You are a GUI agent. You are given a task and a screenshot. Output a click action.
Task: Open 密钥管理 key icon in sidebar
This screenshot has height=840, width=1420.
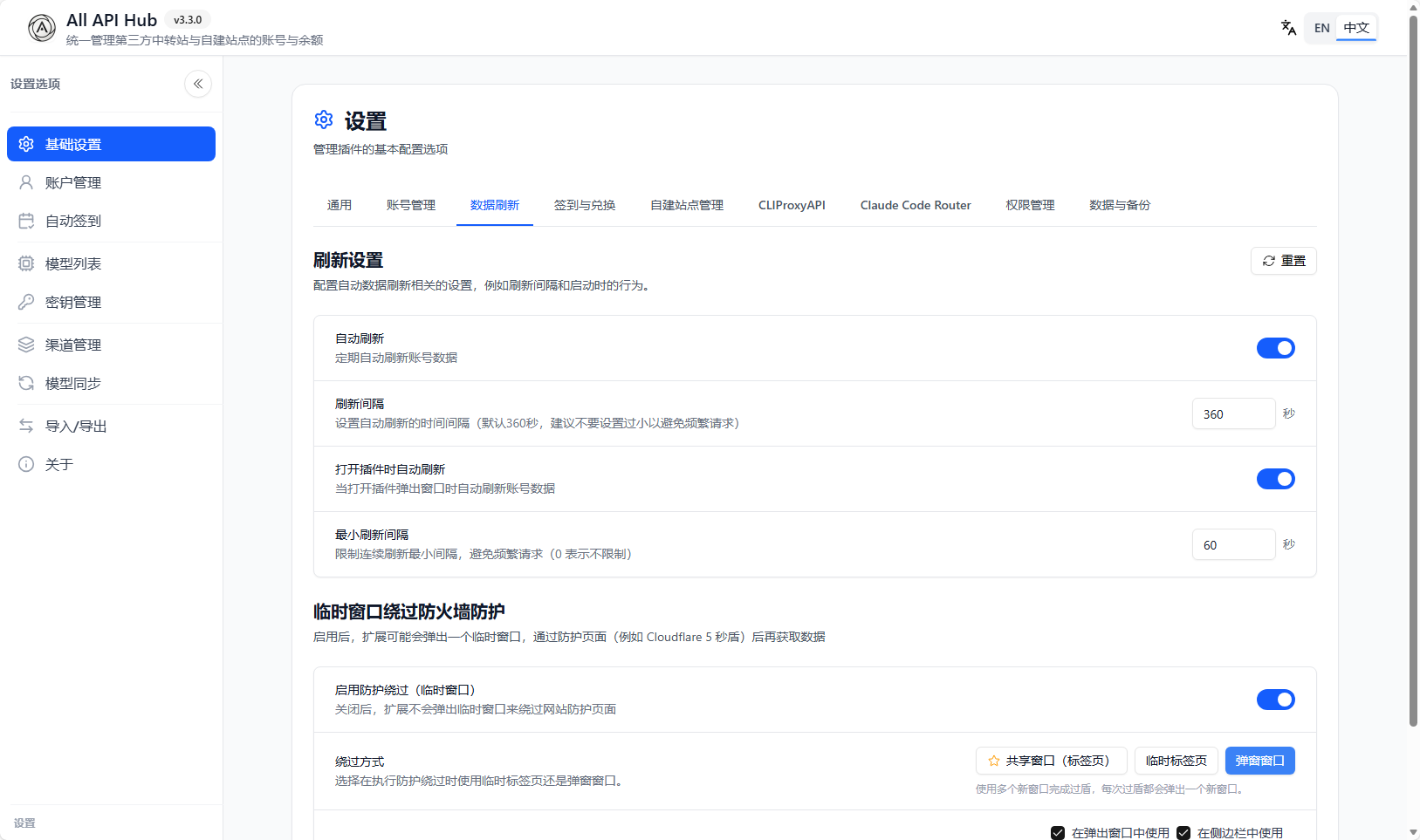(26, 302)
